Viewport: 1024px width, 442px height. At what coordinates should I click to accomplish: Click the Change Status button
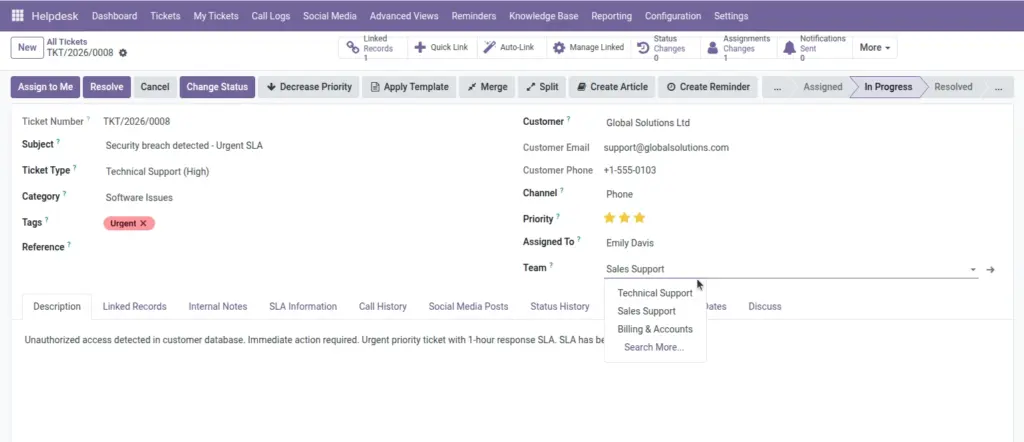217,87
